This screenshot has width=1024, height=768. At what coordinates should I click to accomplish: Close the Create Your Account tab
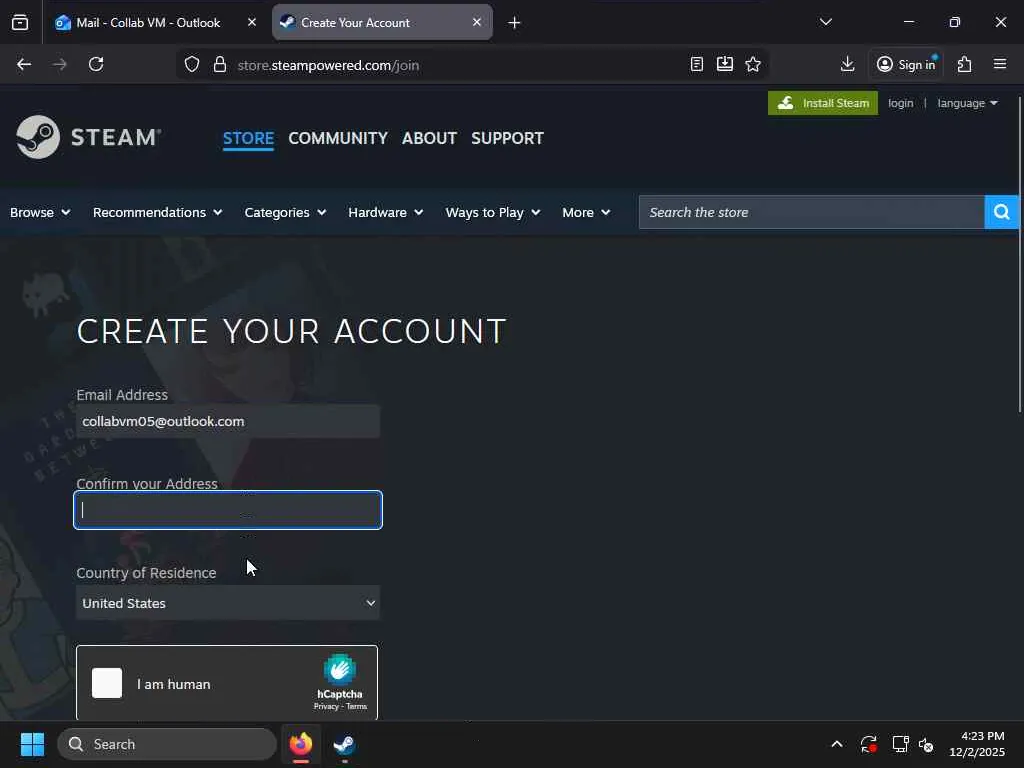click(x=477, y=22)
